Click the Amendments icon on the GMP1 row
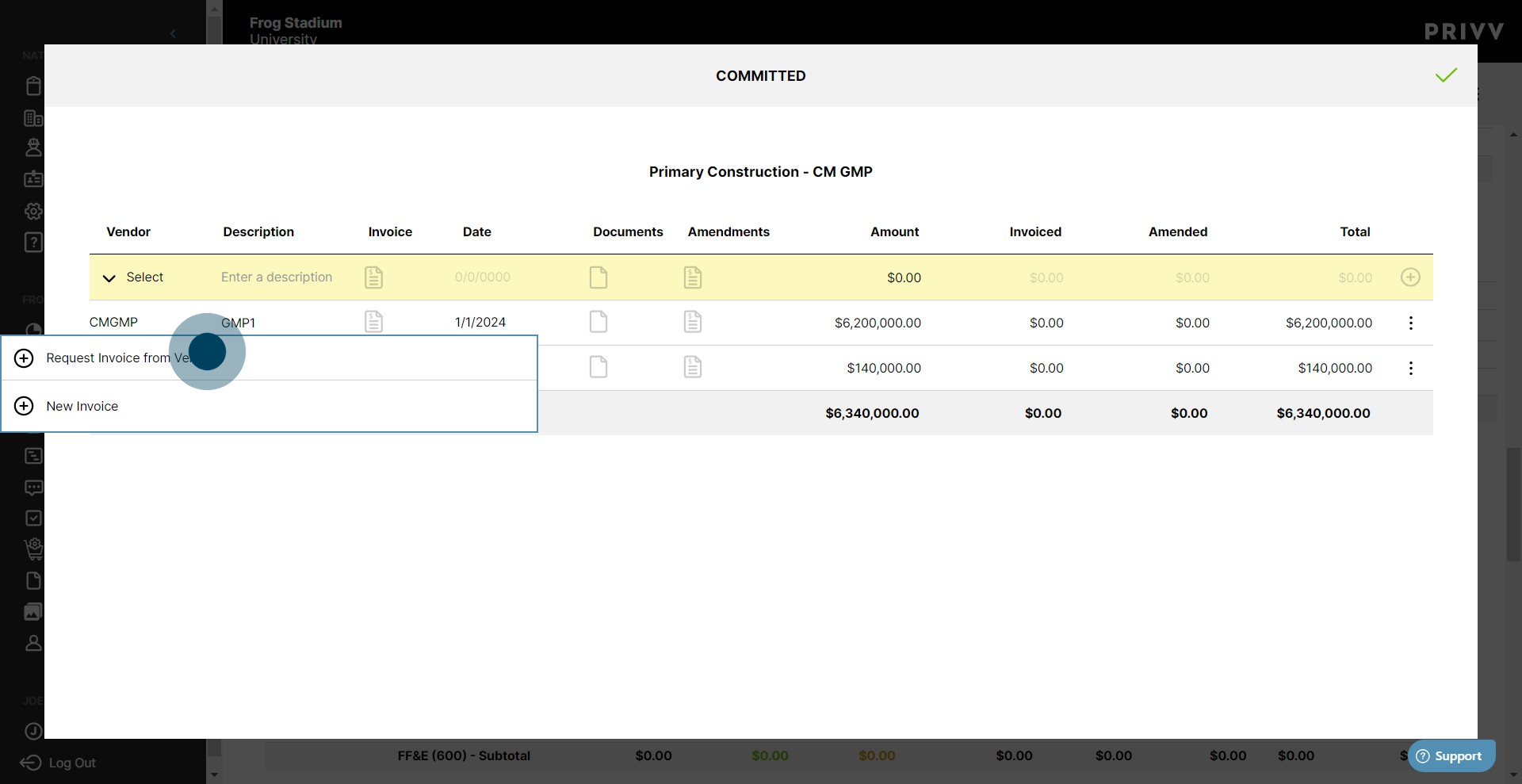The height and width of the screenshot is (784, 1522). [x=692, y=322]
